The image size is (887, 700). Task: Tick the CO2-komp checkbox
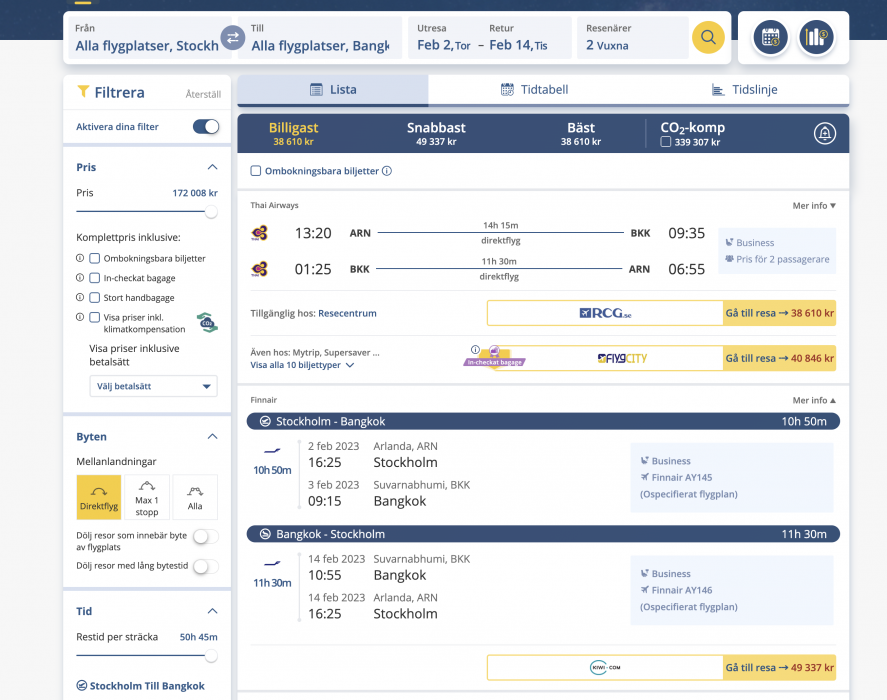(x=666, y=142)
